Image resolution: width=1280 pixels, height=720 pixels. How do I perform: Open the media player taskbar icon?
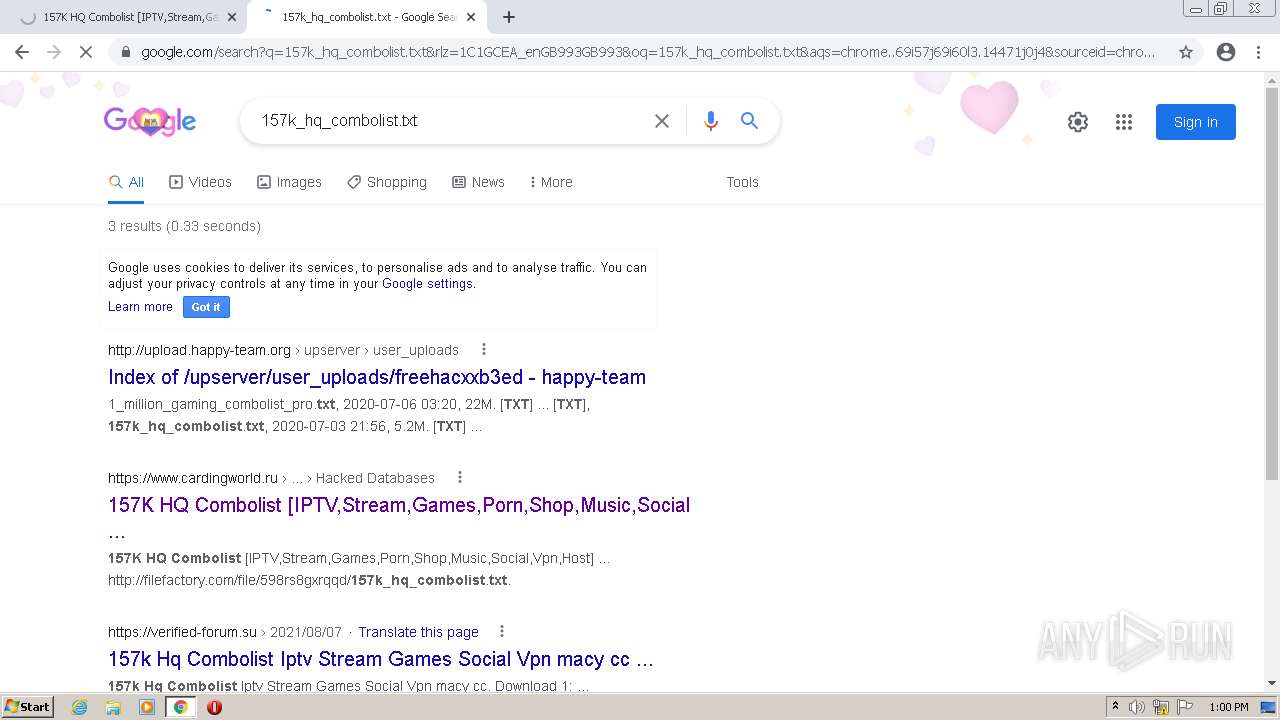coord(147,707)
